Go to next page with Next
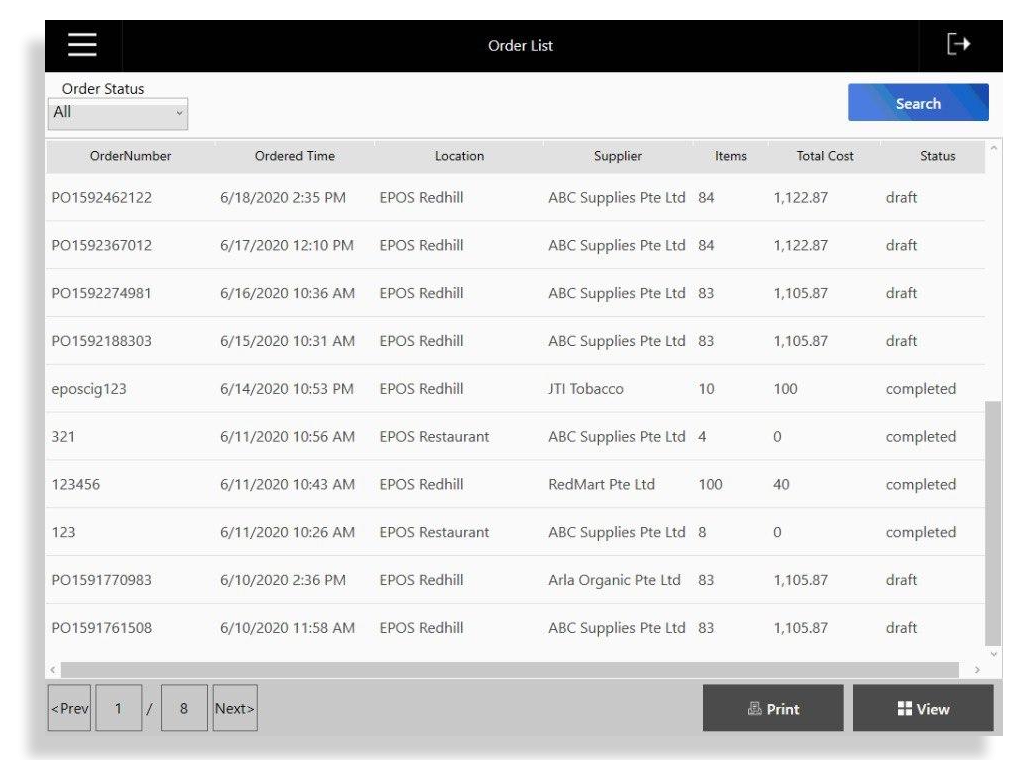Screen dimensions: 1028x760 click(235, 708)
